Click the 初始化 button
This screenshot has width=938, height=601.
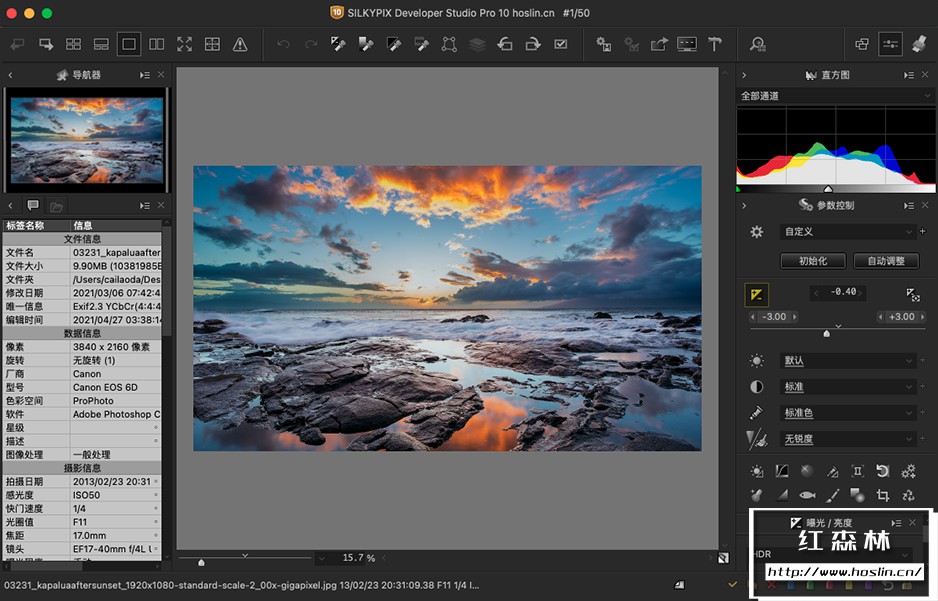coord(812,261)
